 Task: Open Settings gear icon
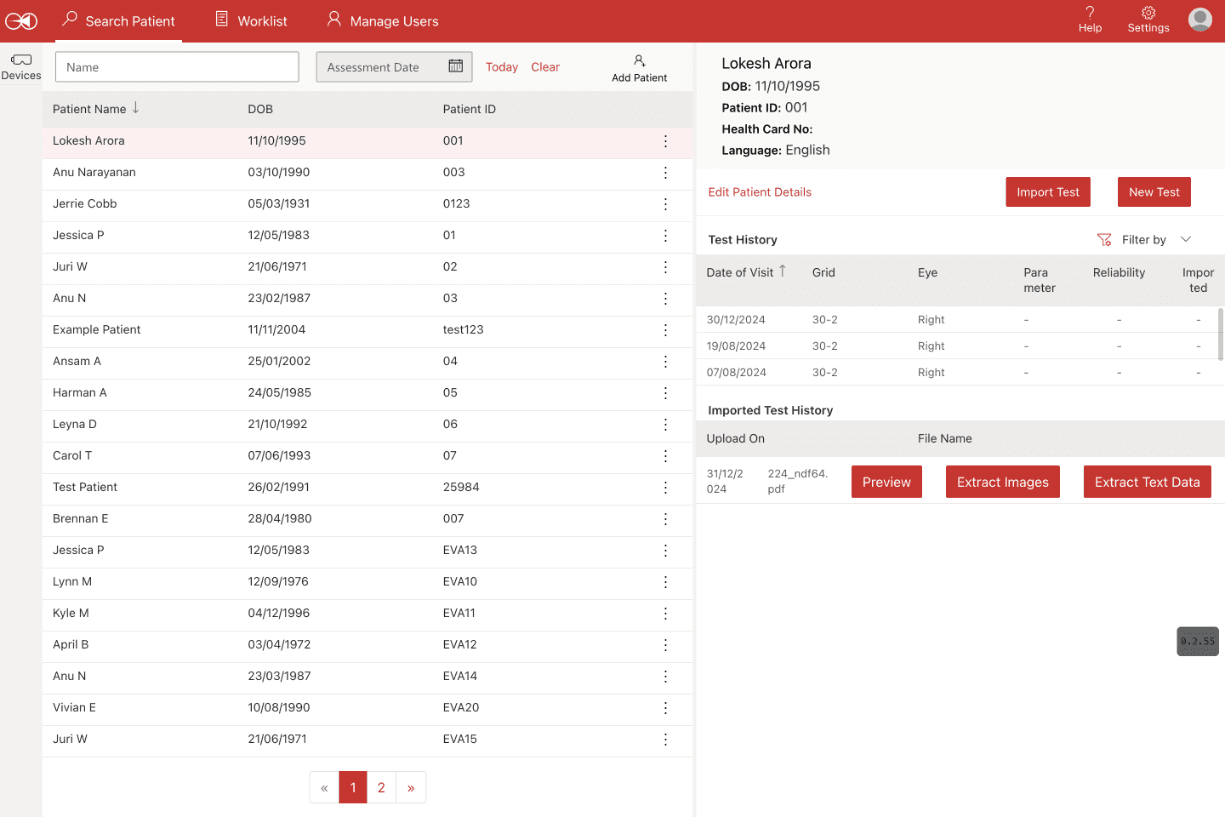tap(1148, 13)
